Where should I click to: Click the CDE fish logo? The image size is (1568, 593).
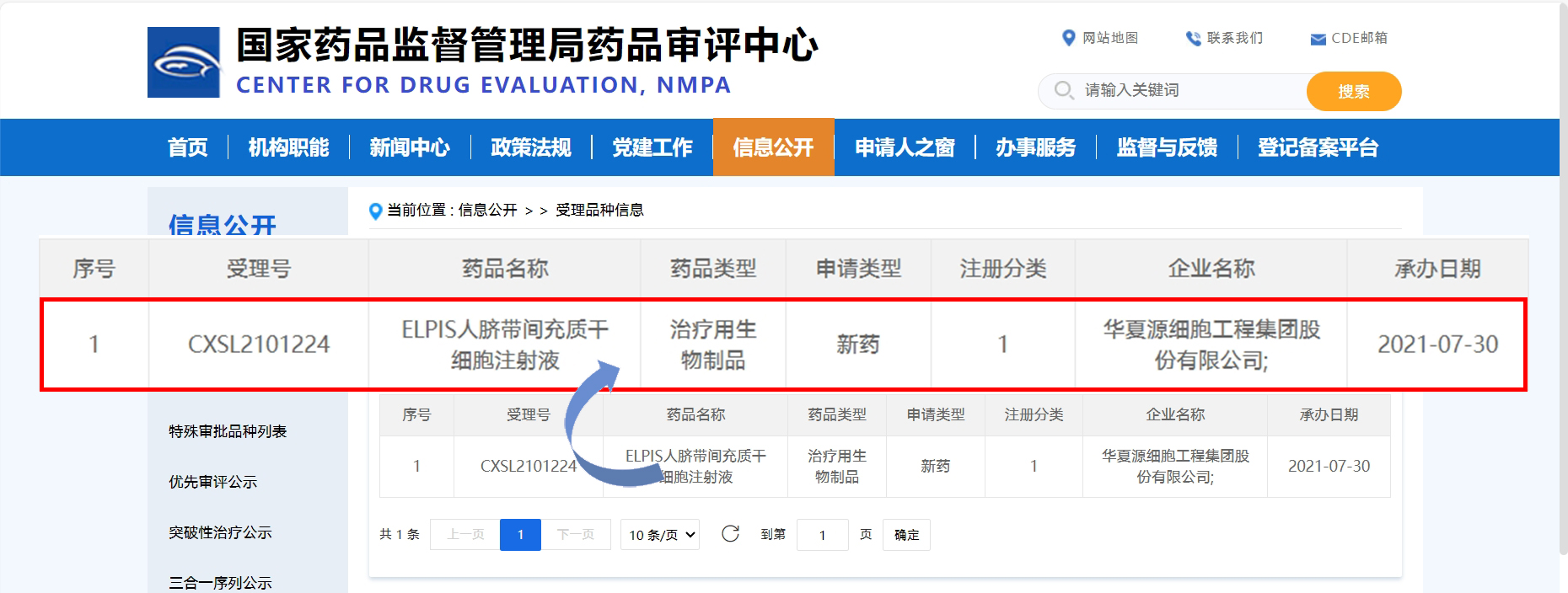pos(184,62)
